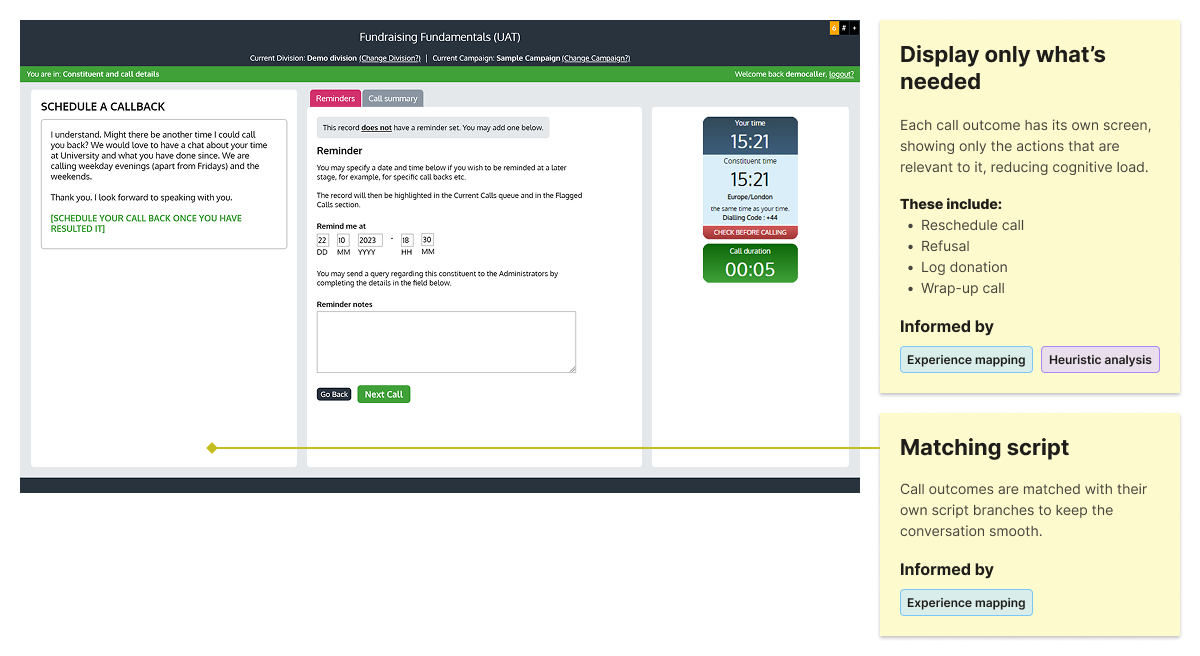
Task: Click the hash symbol icon in header
Action: pyautogui.click(x=844, y=28)
